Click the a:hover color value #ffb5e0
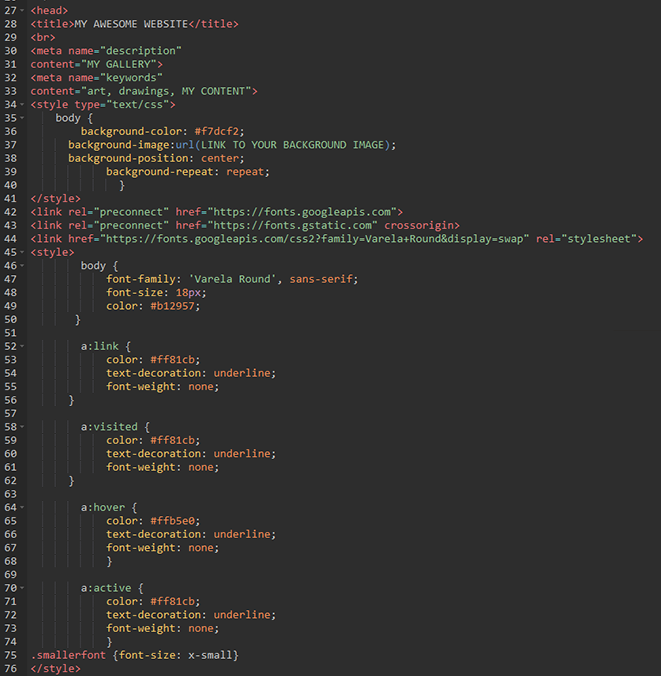661x676 pixels. point(172,521)
